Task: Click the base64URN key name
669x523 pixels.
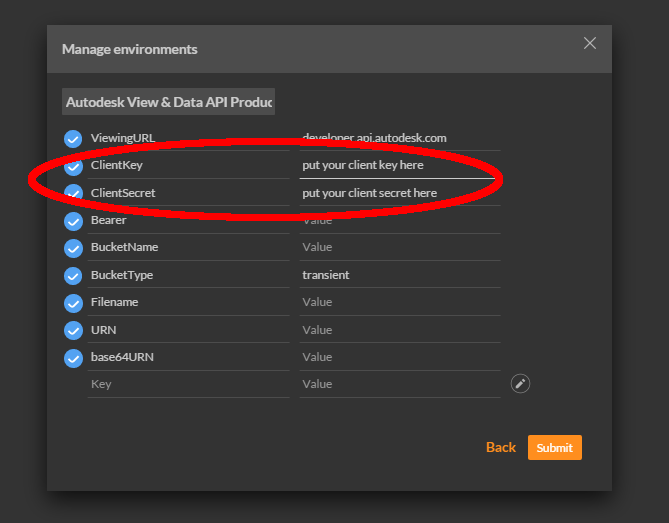Action: 122,357
